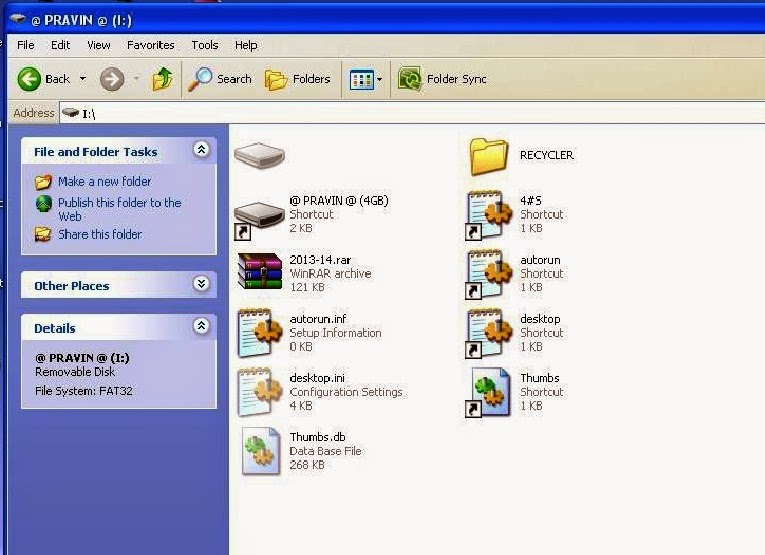The height and width of the screenshot is (555, 765).
Task: Click the @ PRAVIN @ (4GB) file name
Action: [339, 200]
